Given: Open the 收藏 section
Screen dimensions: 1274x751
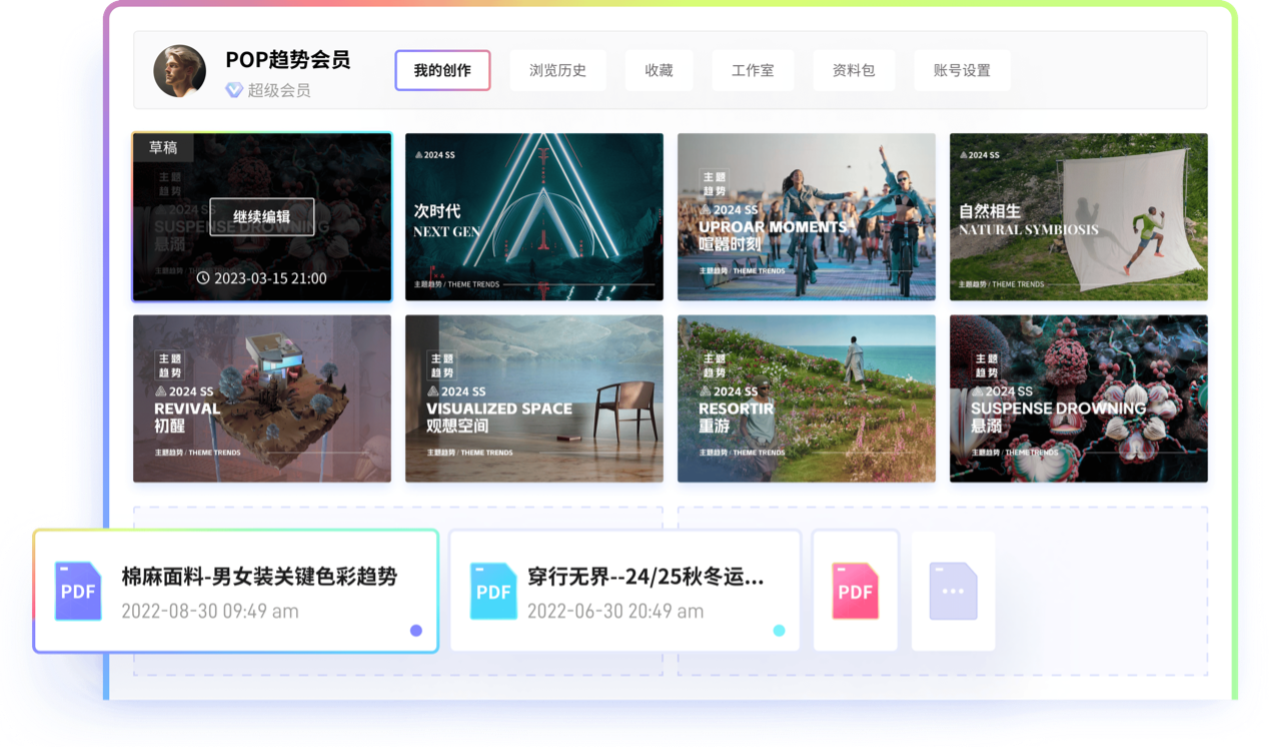Looking at the screenshot, I should coord(659,70).
